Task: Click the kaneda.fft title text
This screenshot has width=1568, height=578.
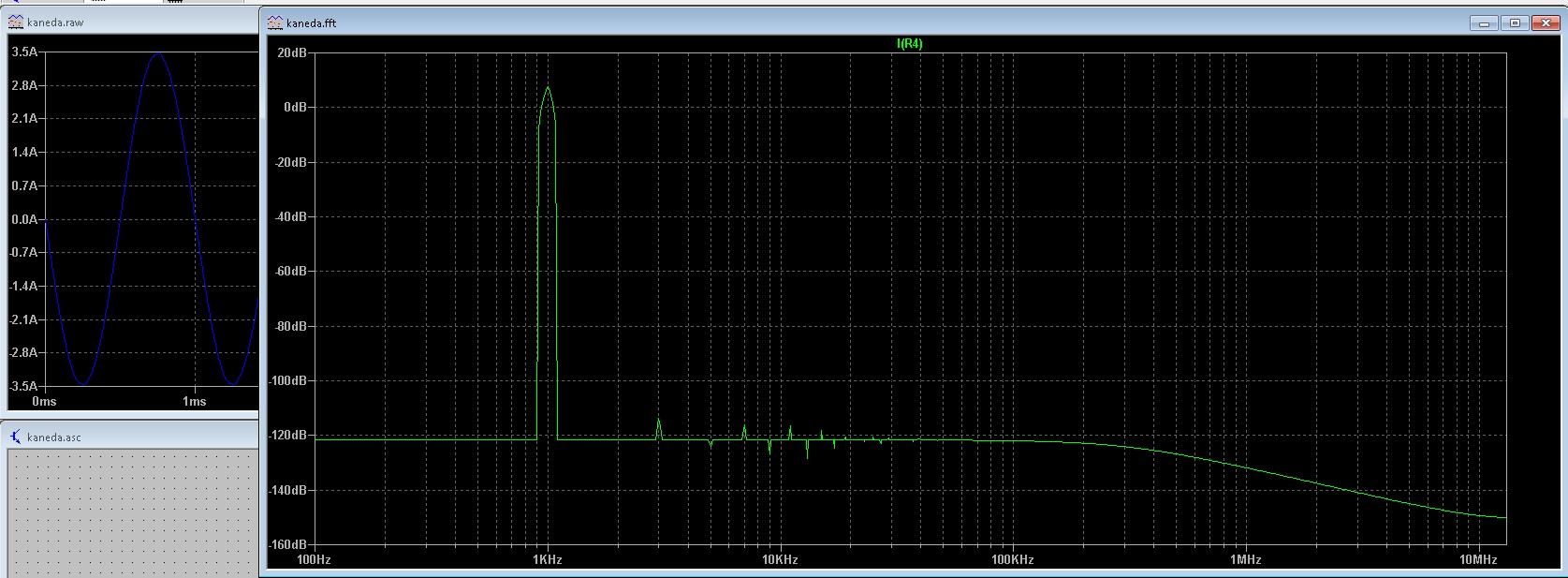Action: pyautogui.click(x=312, y=23)
